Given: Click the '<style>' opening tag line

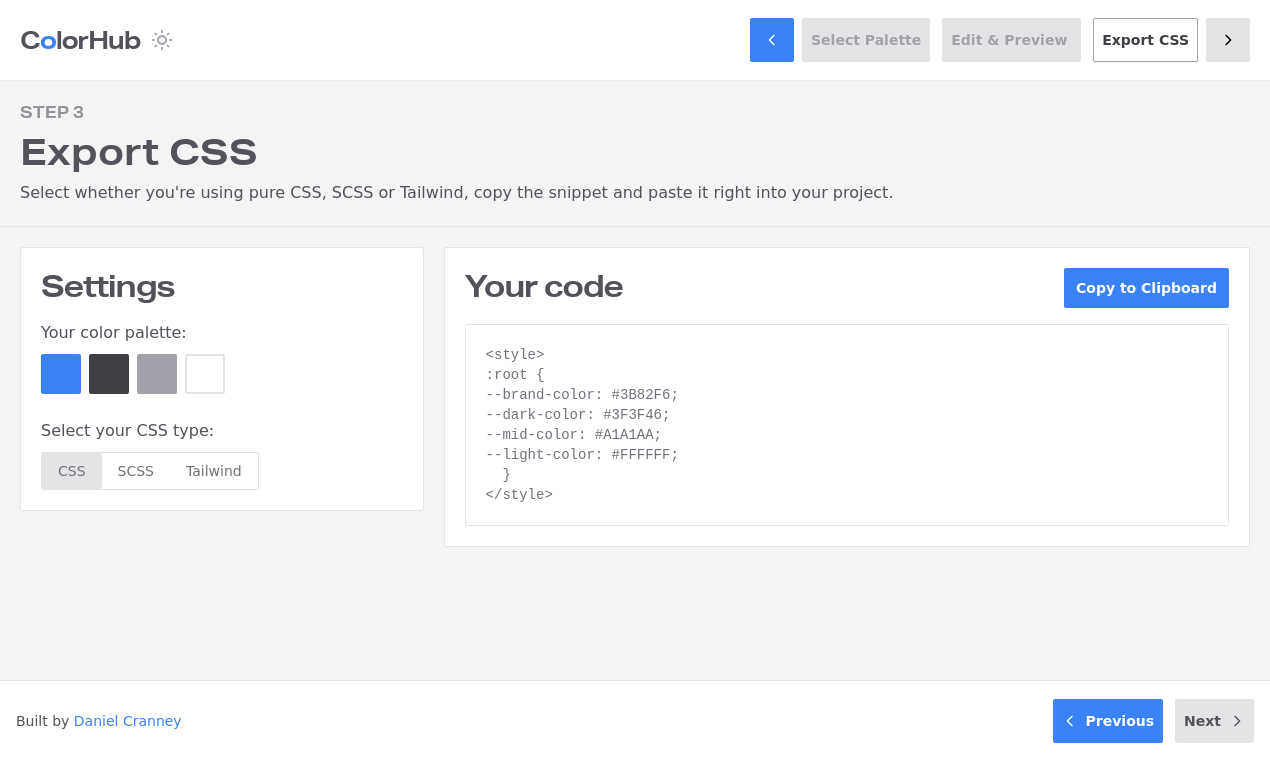Looking at the screenshot, I should click(x=515, y=355).
